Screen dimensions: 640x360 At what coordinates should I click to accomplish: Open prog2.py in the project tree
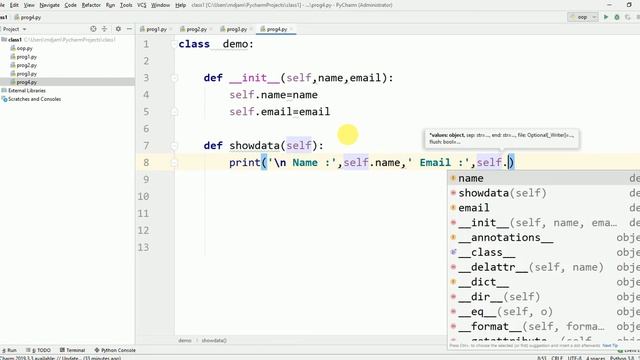coord(27,65)
